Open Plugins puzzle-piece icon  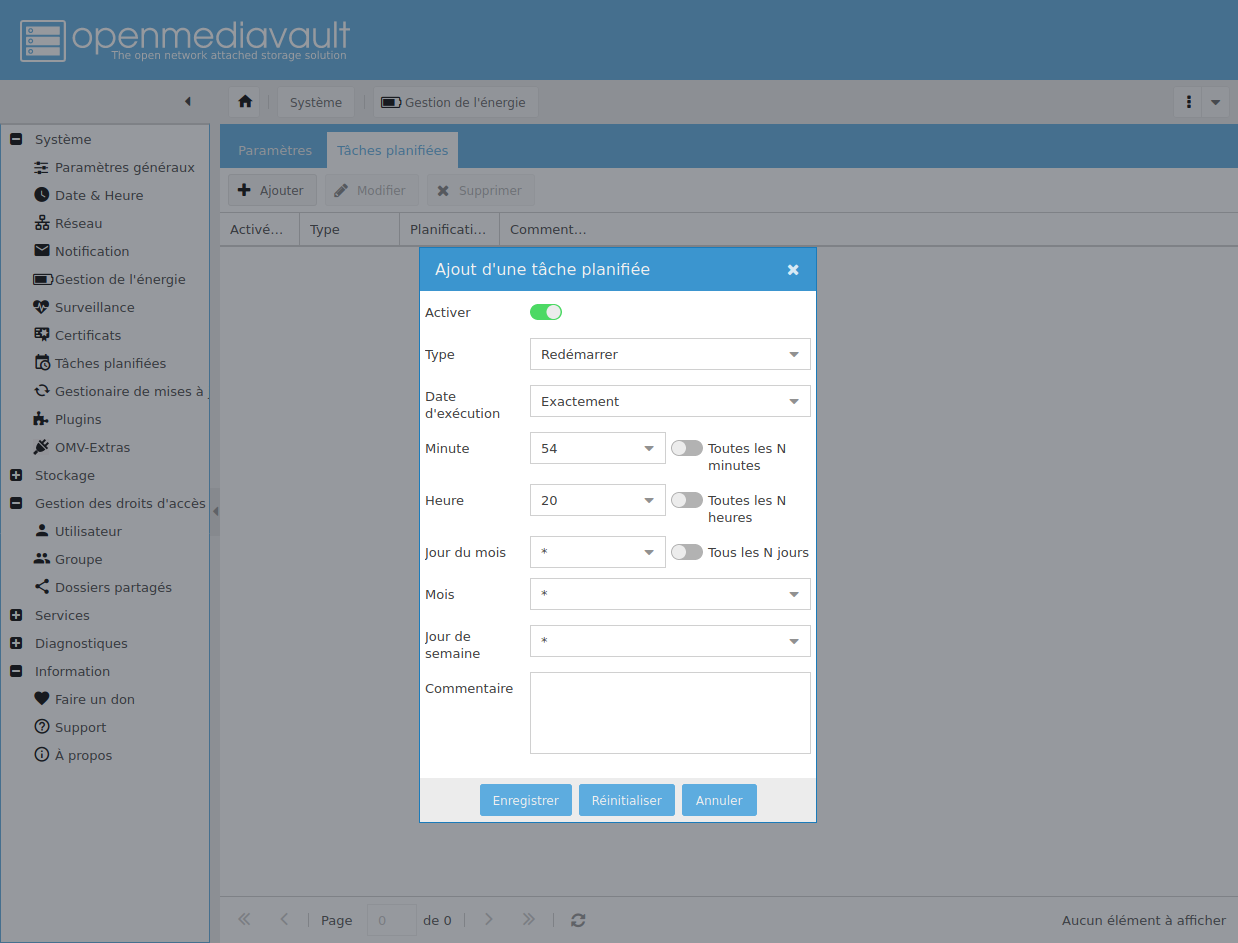pyautogui.click(x=42, y=419)
